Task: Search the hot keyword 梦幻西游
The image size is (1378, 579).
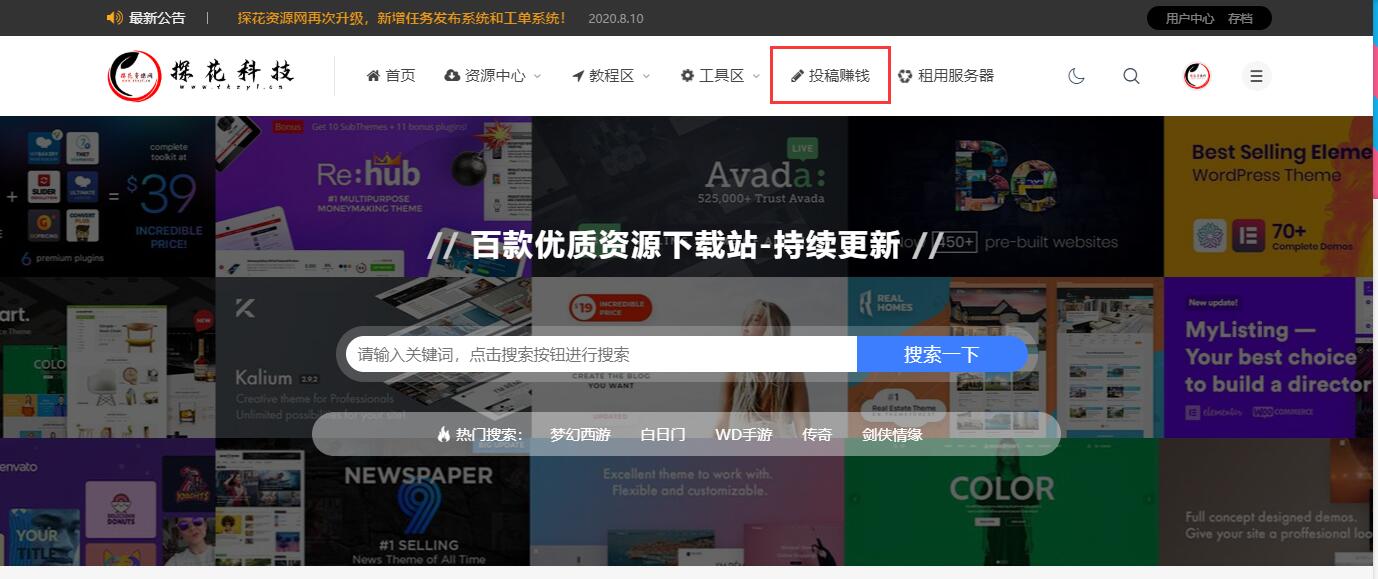Action: click(580, 435)
